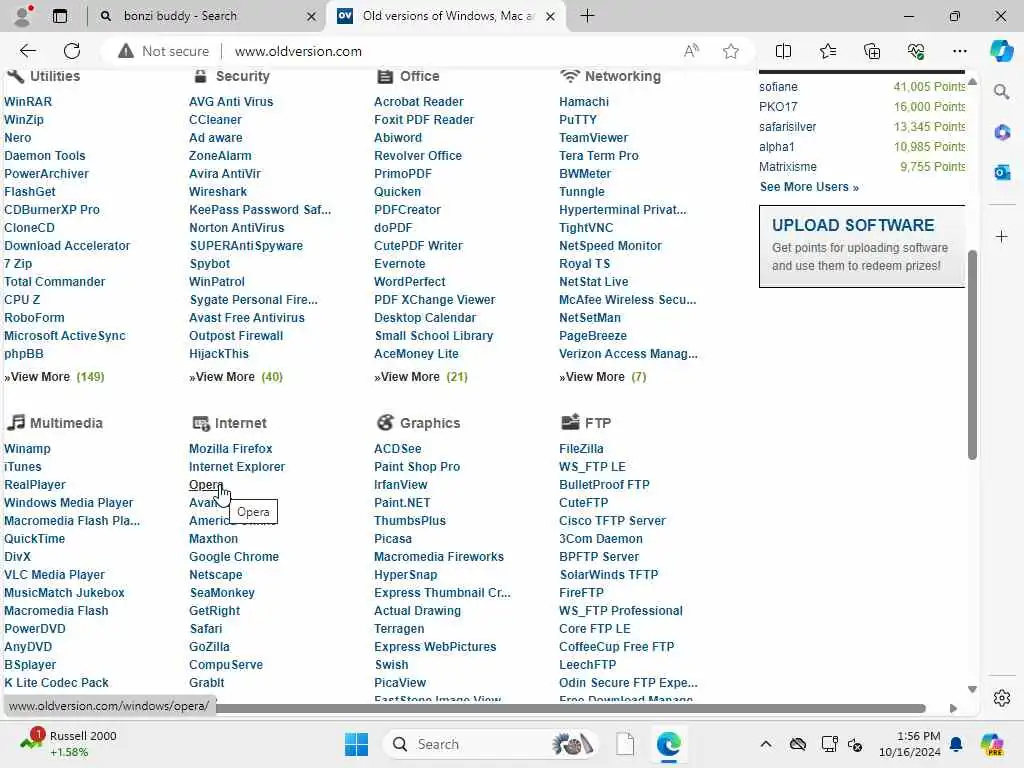Show hidden tray icons chevron
The width and height of the screenshot is (1024, 768).
click(x=766, y=744)
